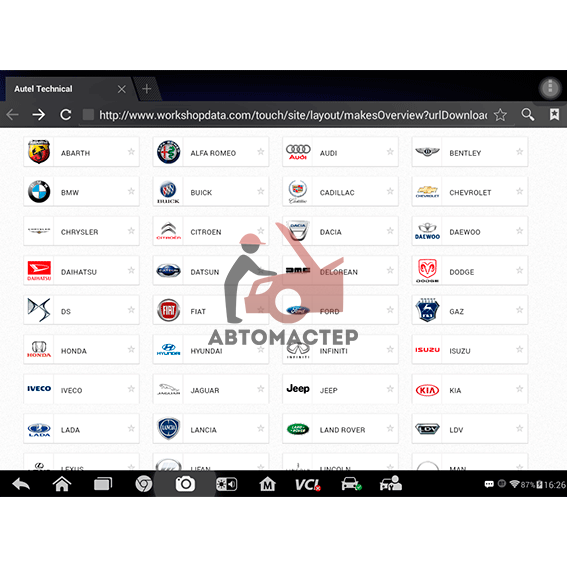Select the ALFA ROMEO make
Viewport: 567px width, 567px height.
(211, 152)
